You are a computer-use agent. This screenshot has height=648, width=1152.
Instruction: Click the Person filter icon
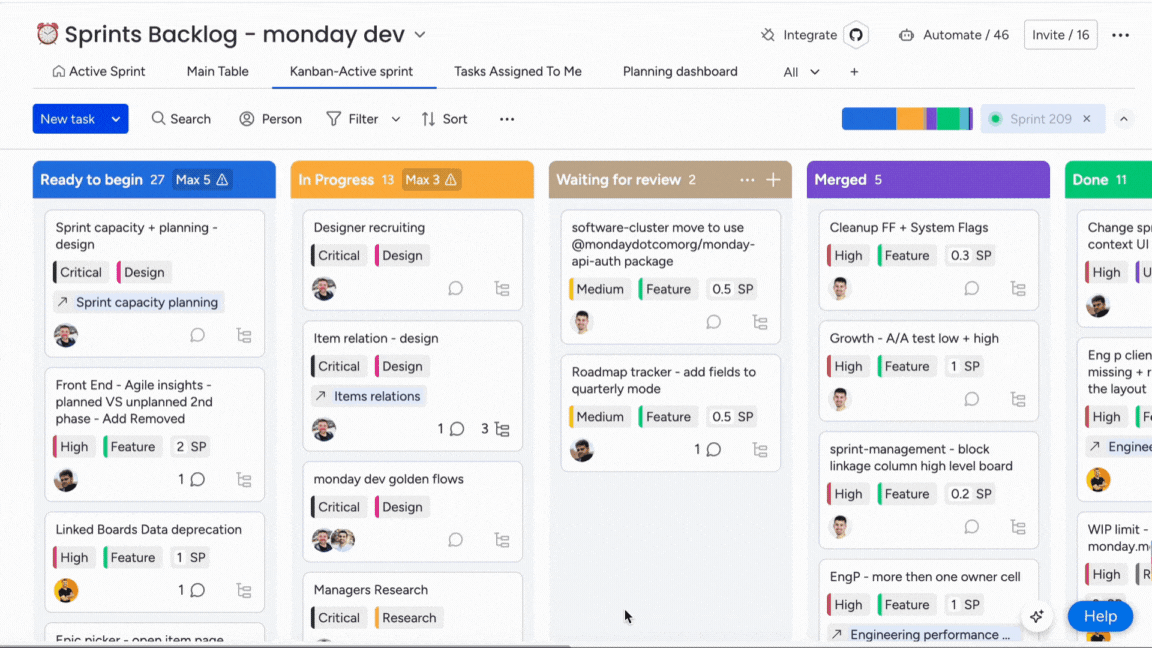(x=245, y=118)
